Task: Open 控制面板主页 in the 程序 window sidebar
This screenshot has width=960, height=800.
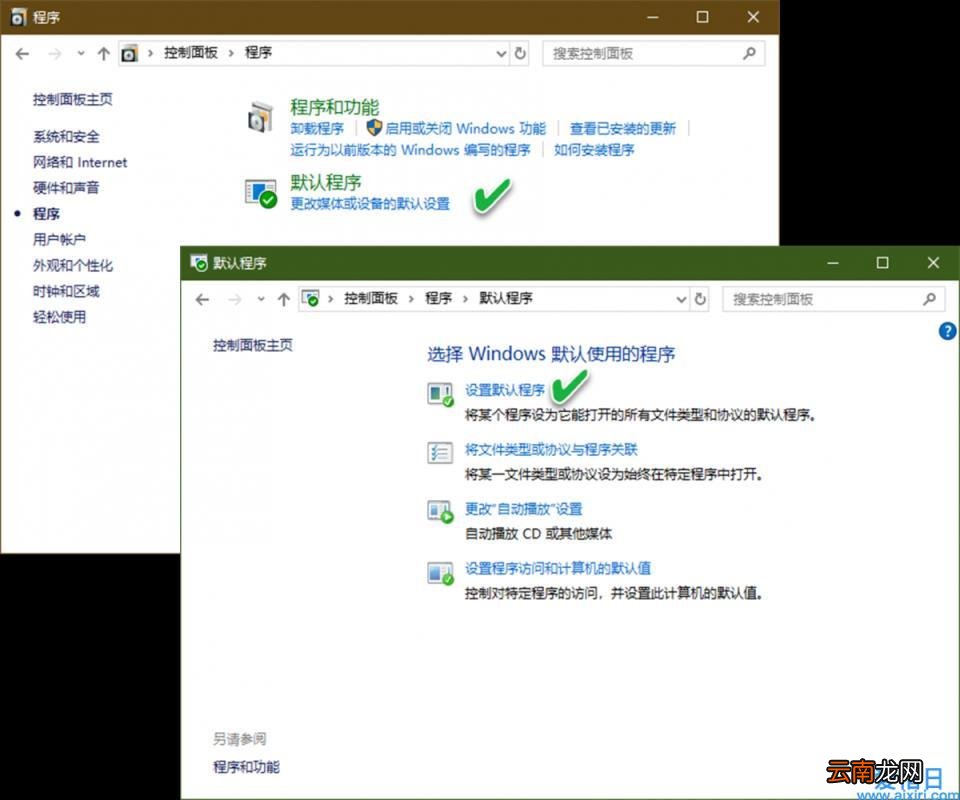Action: click(x=73, y=99)
